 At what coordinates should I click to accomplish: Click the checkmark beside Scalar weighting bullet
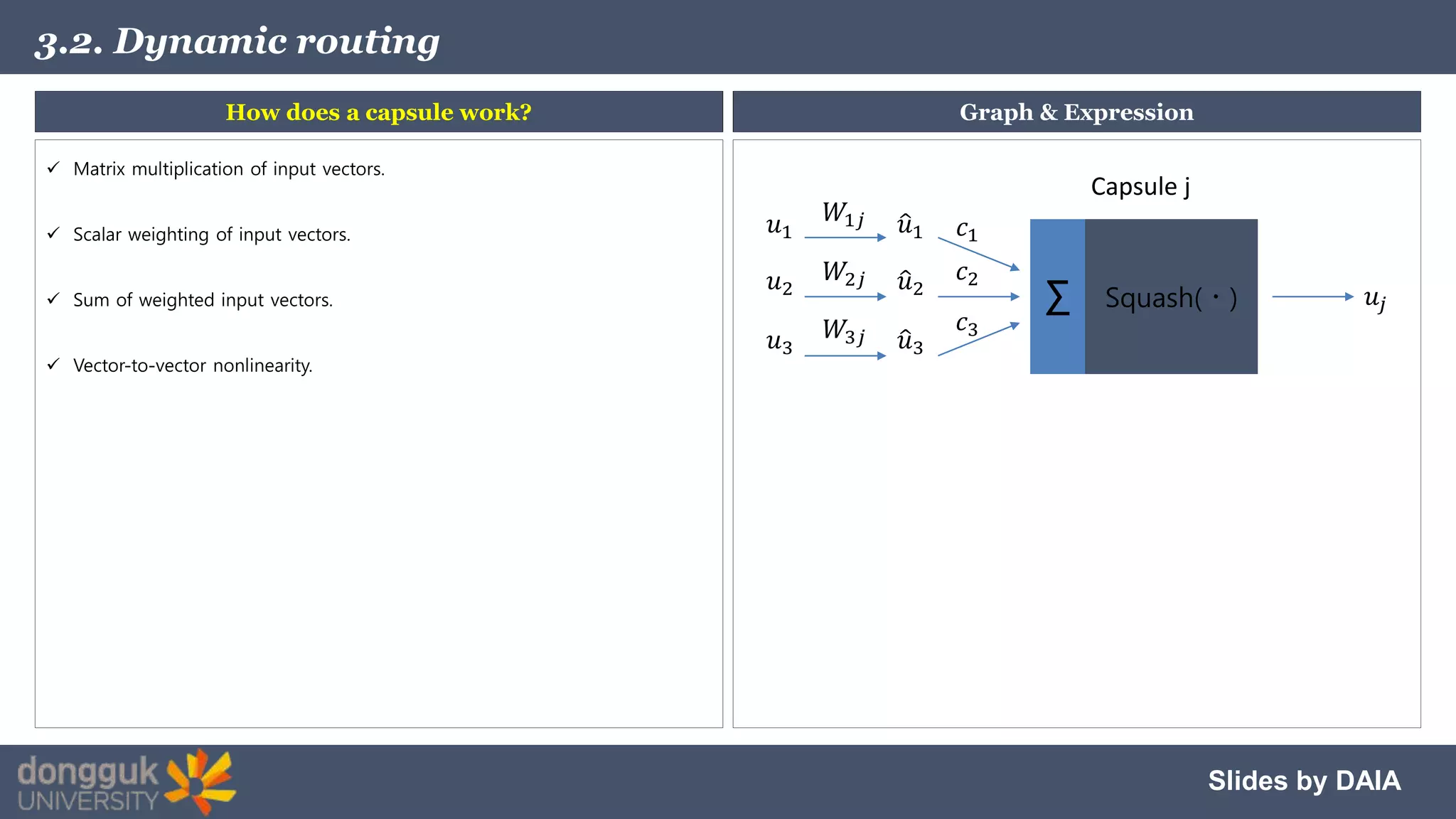click(53, 233)
